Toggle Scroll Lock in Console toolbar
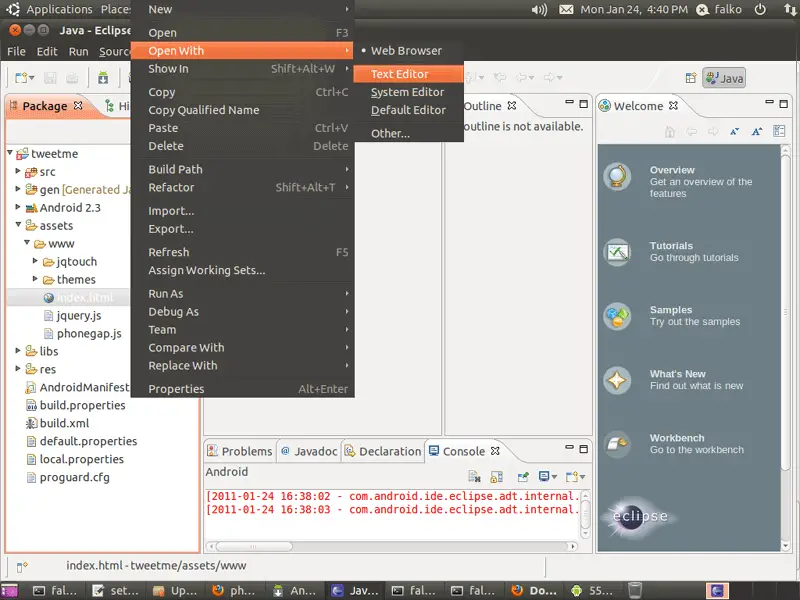 pyautogui.click(x=496, y=477)
